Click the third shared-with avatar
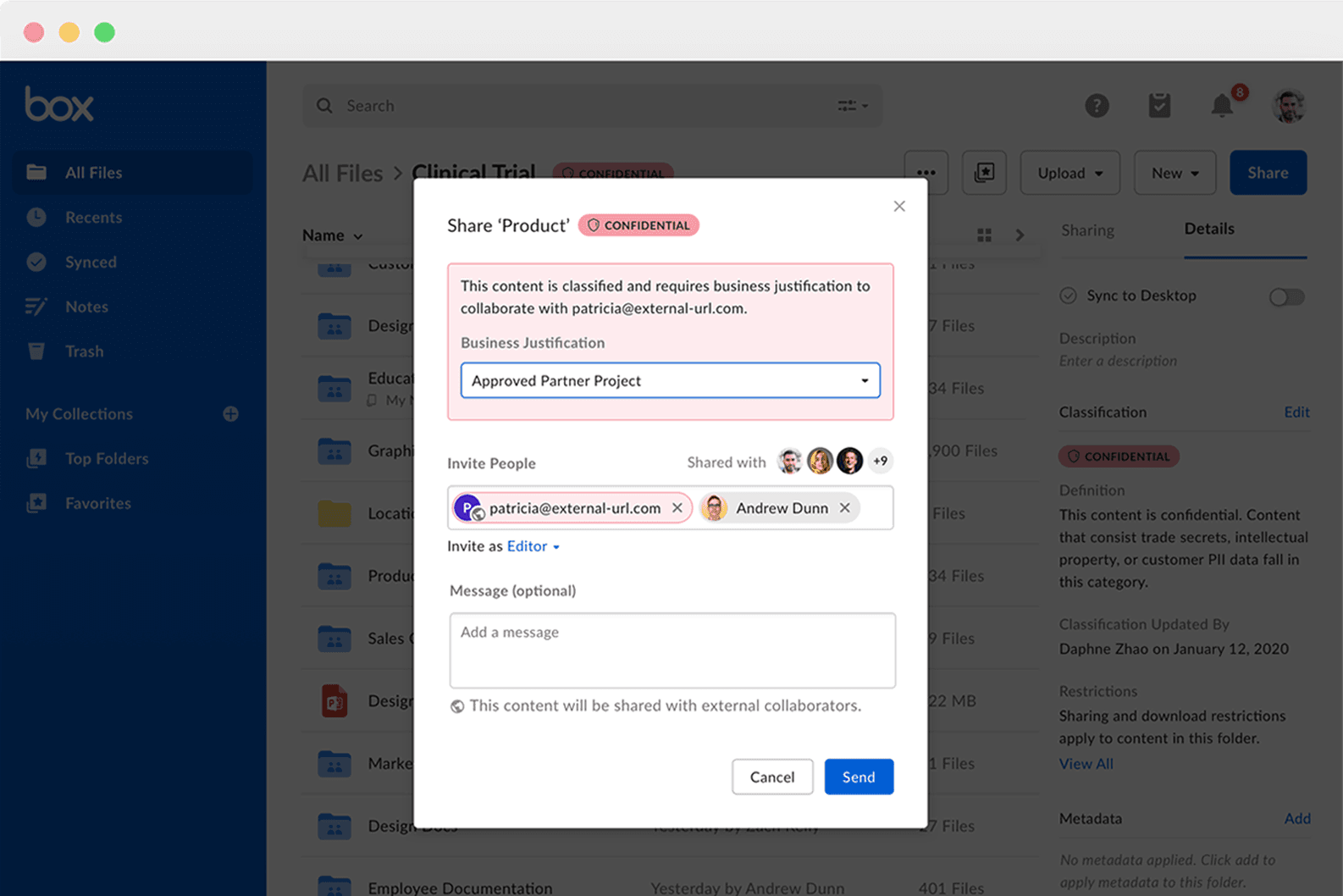 (850, 461)
